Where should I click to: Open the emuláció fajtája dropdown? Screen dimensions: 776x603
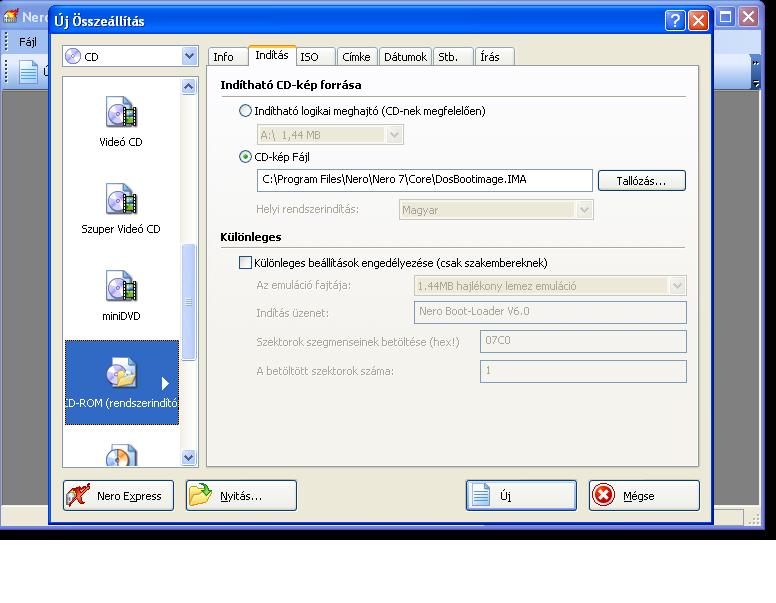pos(677,286)
